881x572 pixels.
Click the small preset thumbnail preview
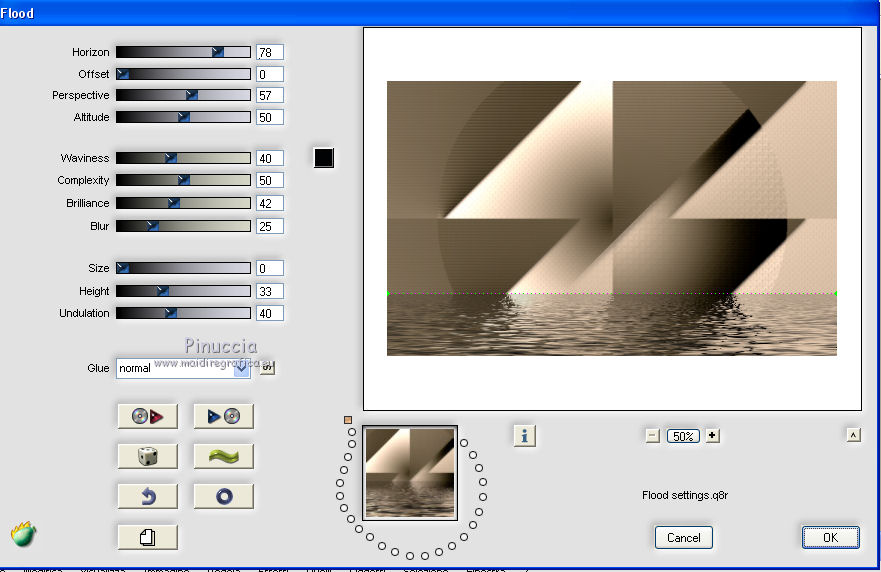(410, 473)
